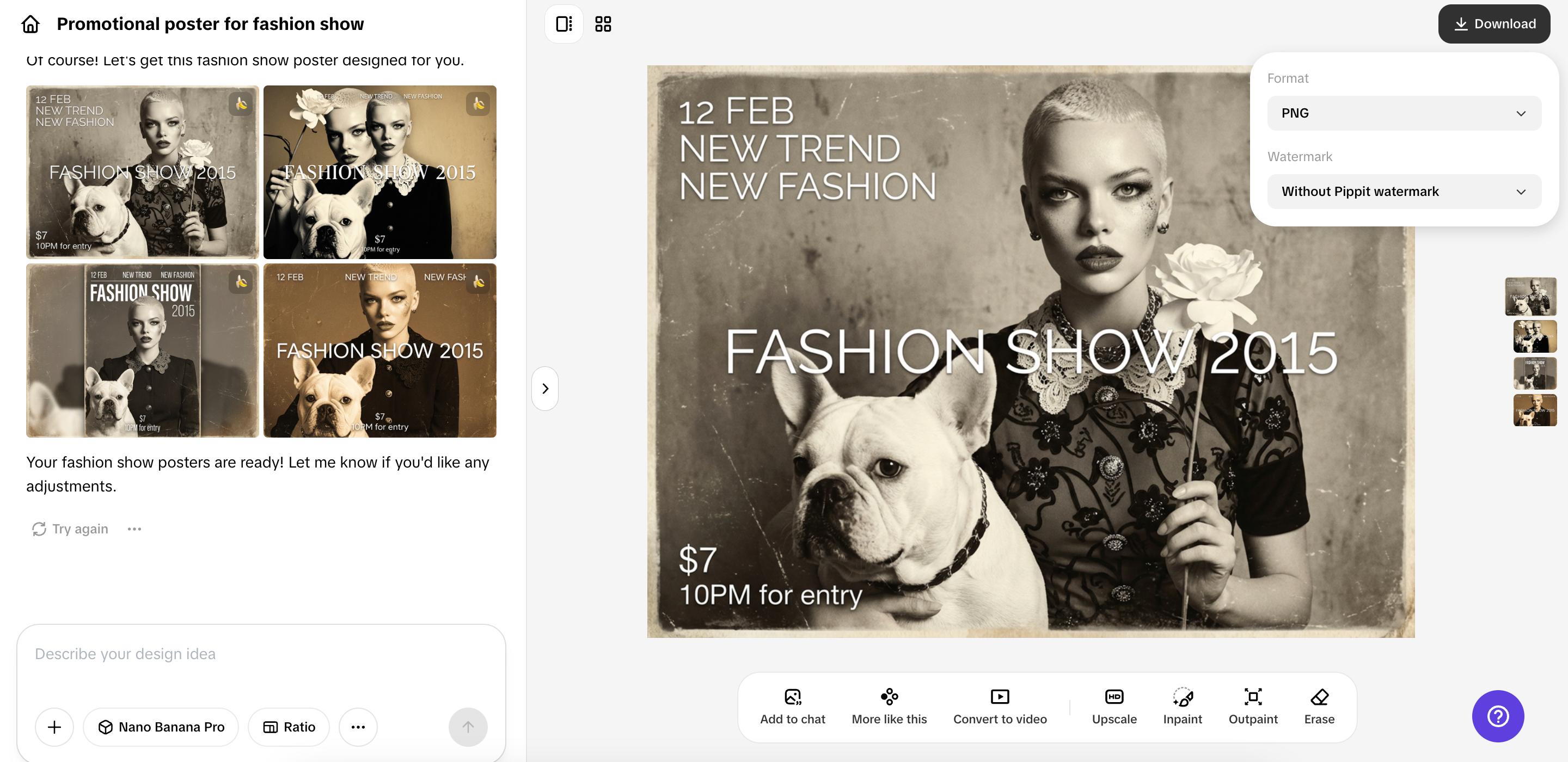
Task: Toggle the single-image preview mode
Action: pyautogui.click(x=563, y=23)
